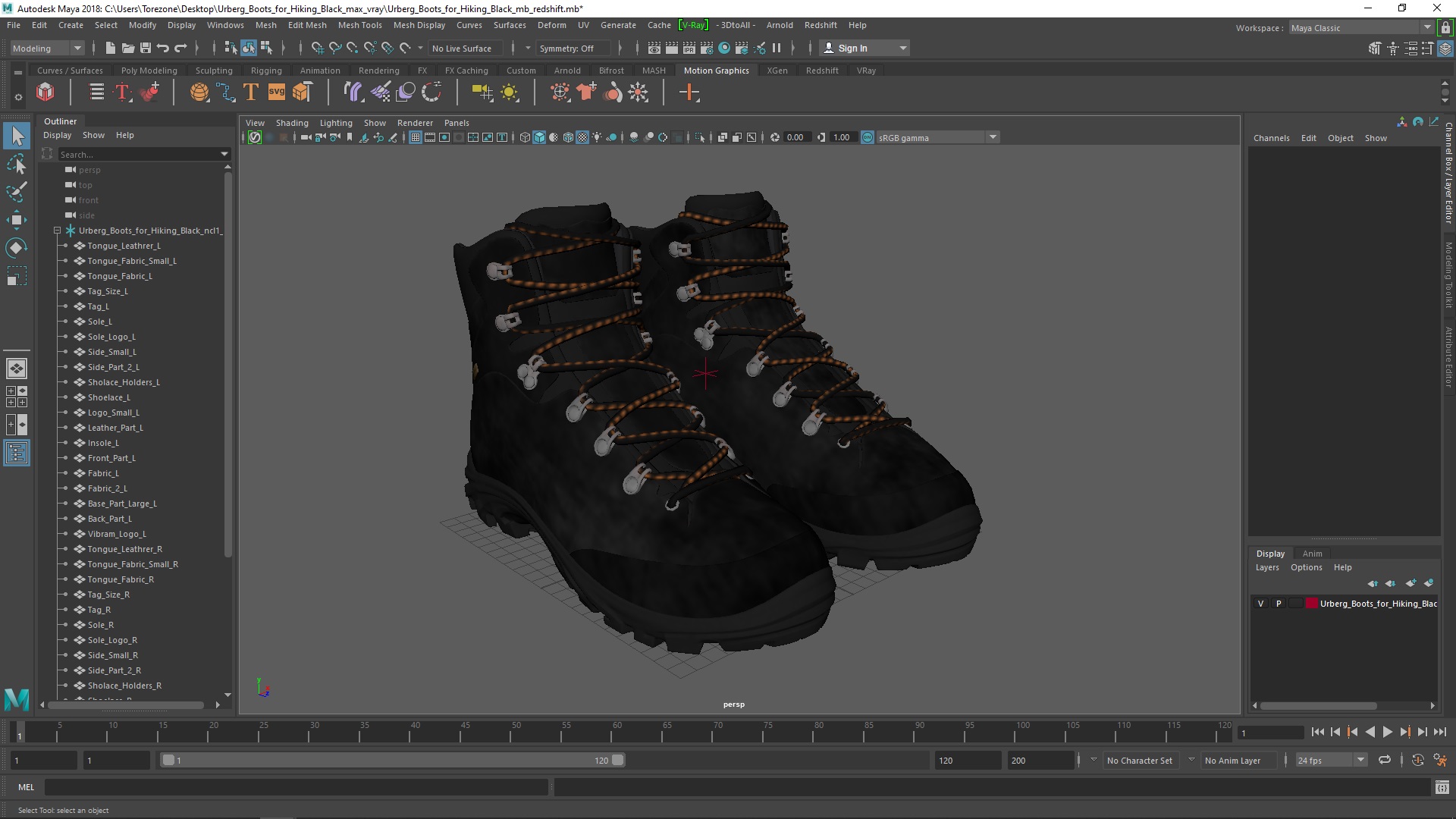1456x819 pixels.
Task: Open the Mesh Tools menu
Action: (359, 25)
